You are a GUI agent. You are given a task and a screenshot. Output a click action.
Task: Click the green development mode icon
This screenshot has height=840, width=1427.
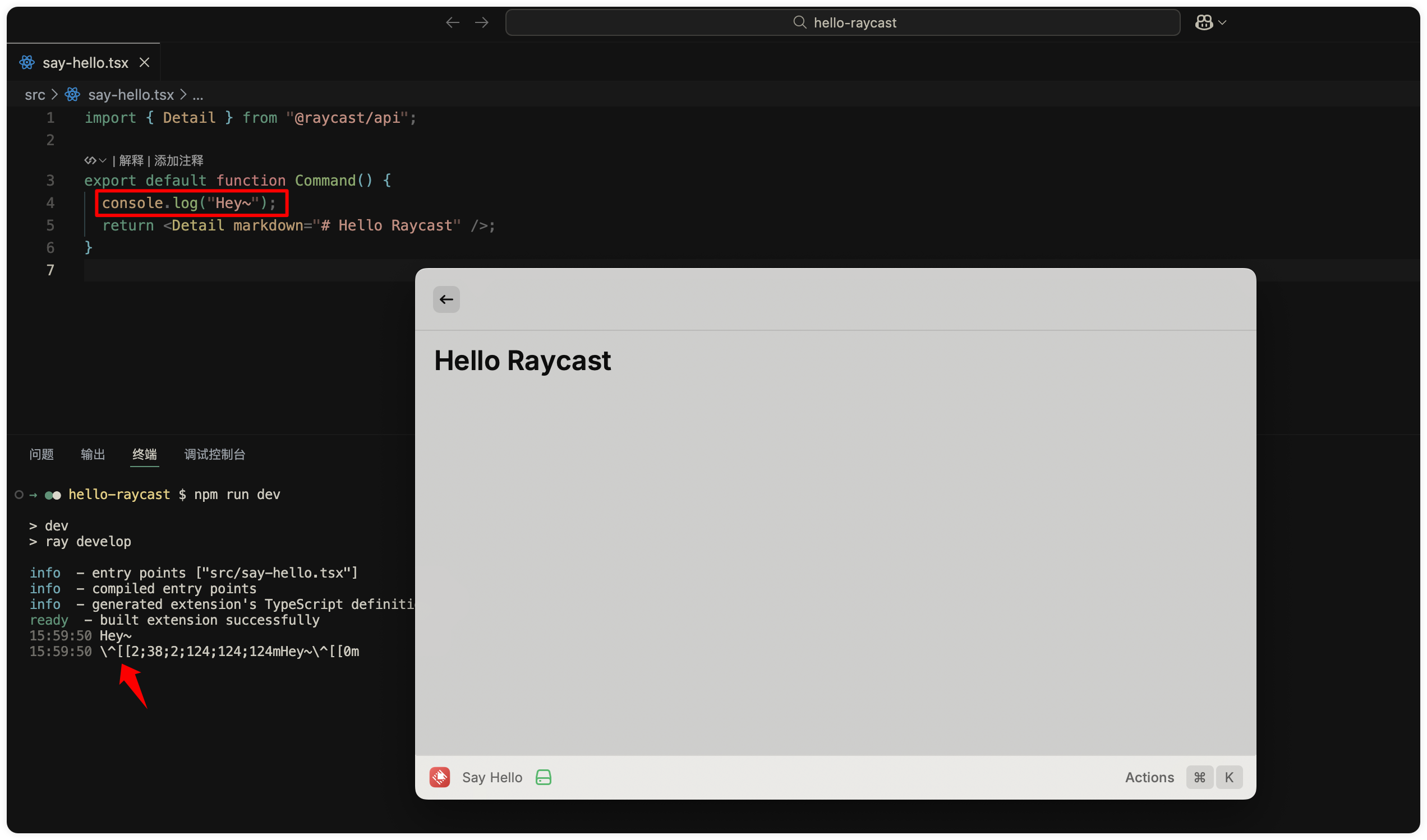[543, 777]
